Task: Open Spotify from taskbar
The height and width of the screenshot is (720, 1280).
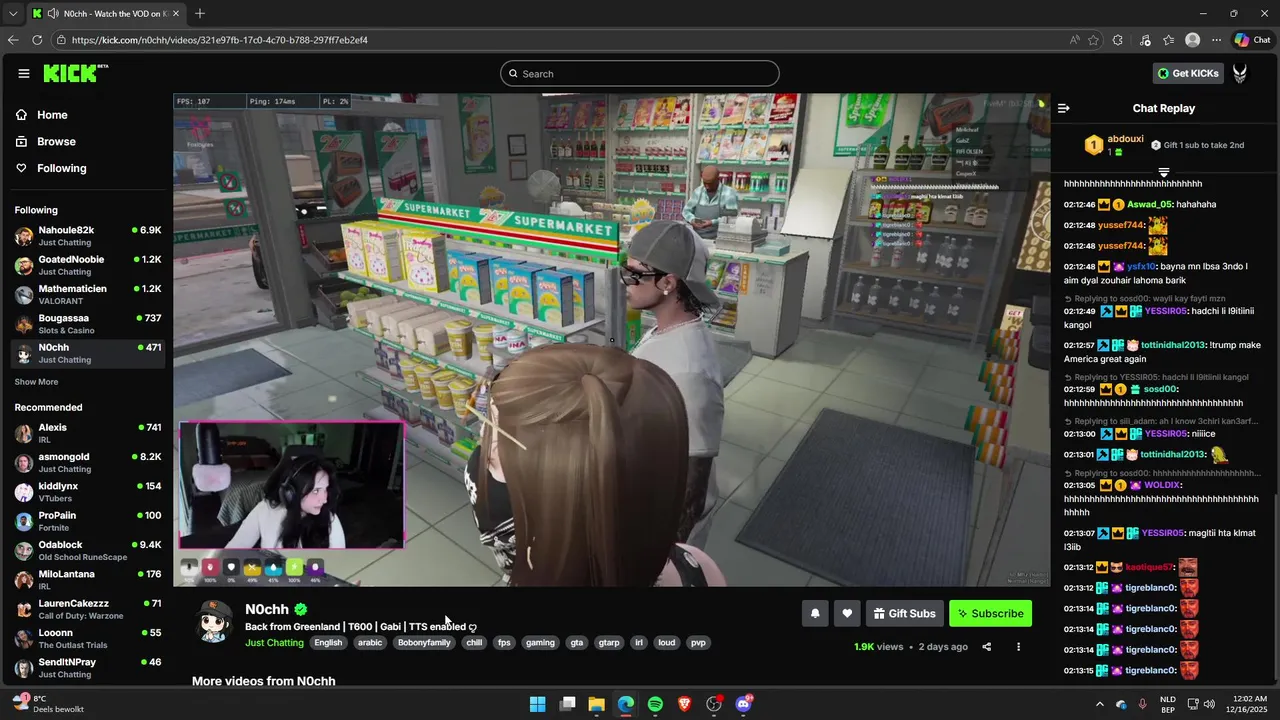Action: [x=655, y=704]
